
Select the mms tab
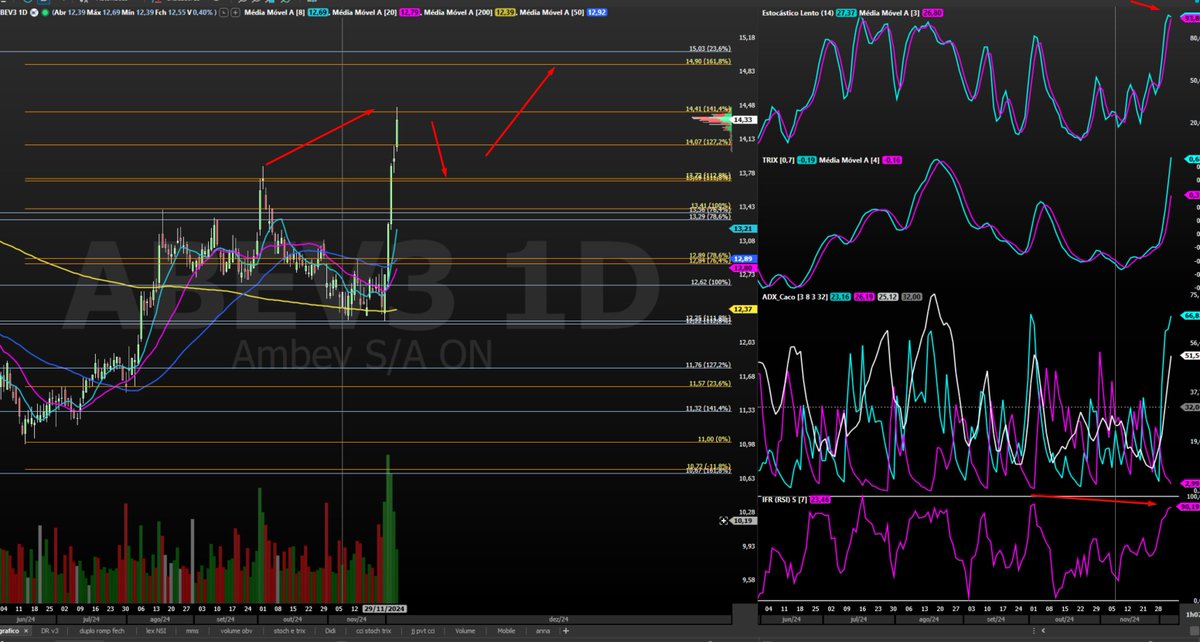click(192, 631)
